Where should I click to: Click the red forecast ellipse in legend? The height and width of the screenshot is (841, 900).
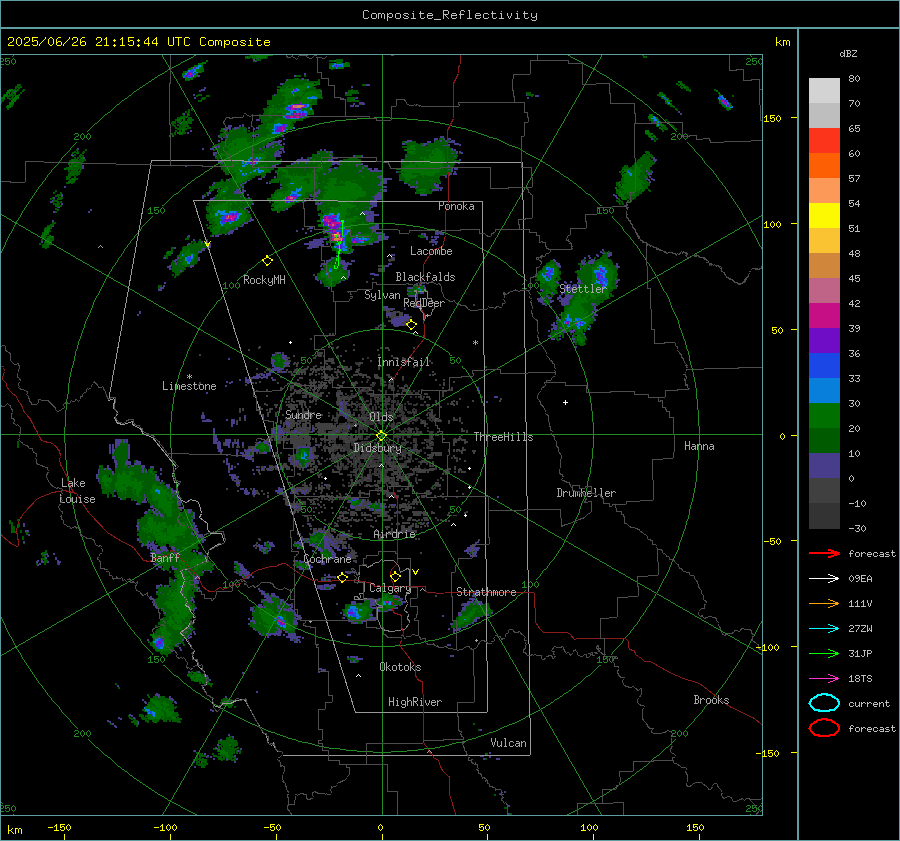(824, 728)
